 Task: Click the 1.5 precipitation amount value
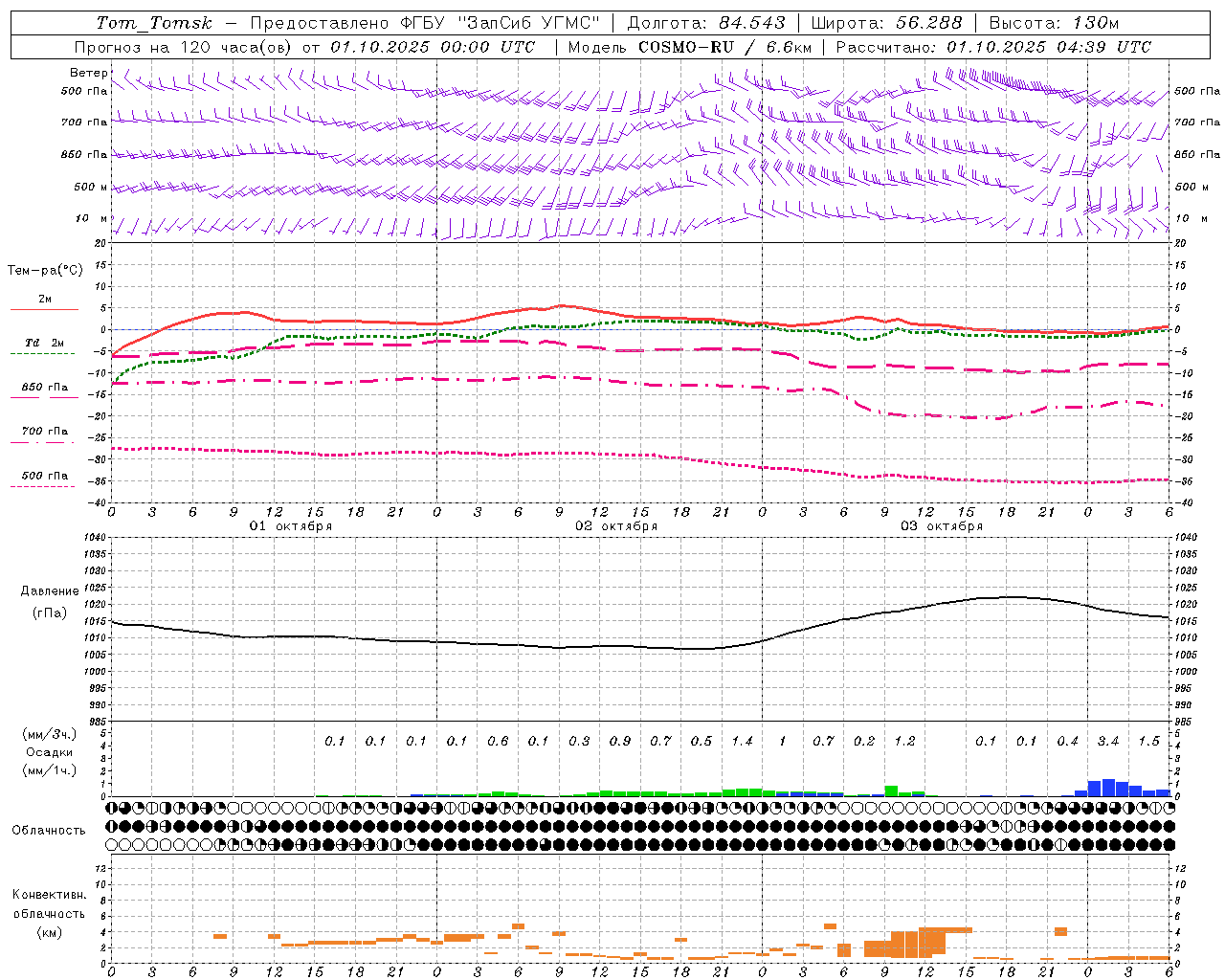tap(1149, 742)
